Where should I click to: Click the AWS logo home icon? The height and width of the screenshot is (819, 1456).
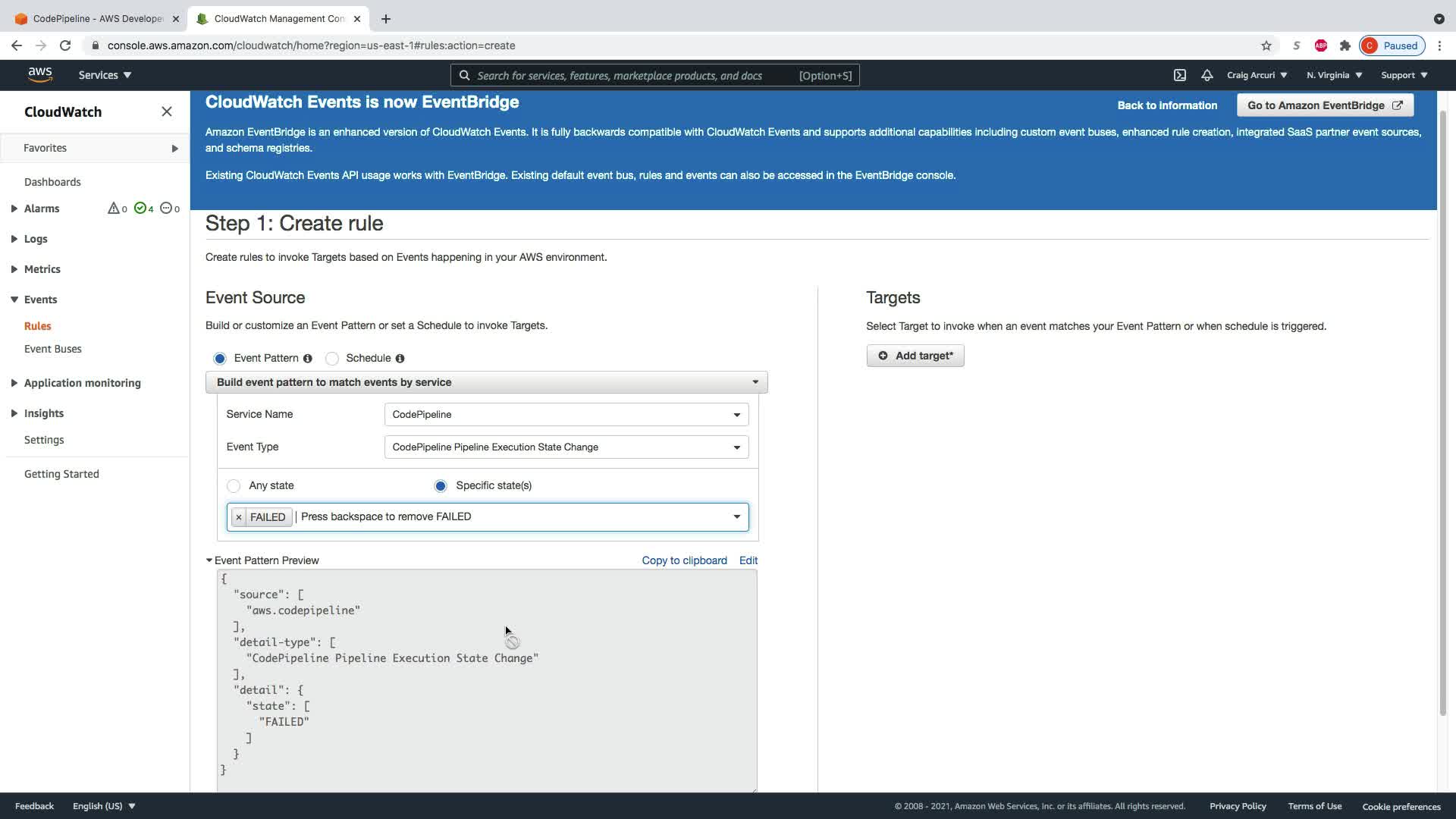[x=40, y=74]
